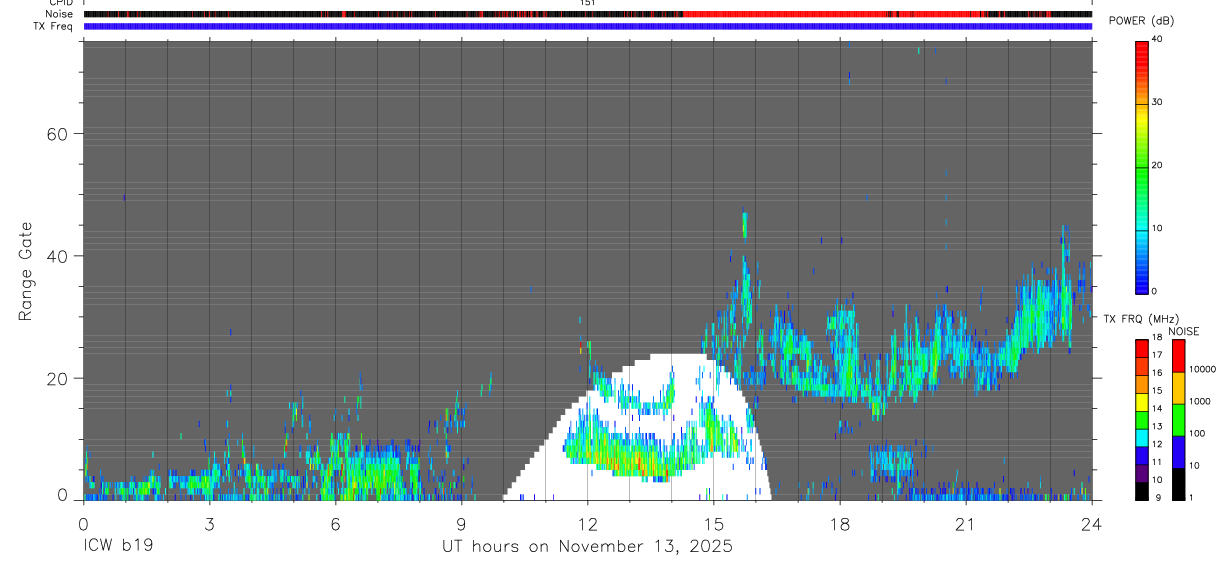
Task: Click the Range Gate tick label '20'
Action: click(x=59, y=379)
